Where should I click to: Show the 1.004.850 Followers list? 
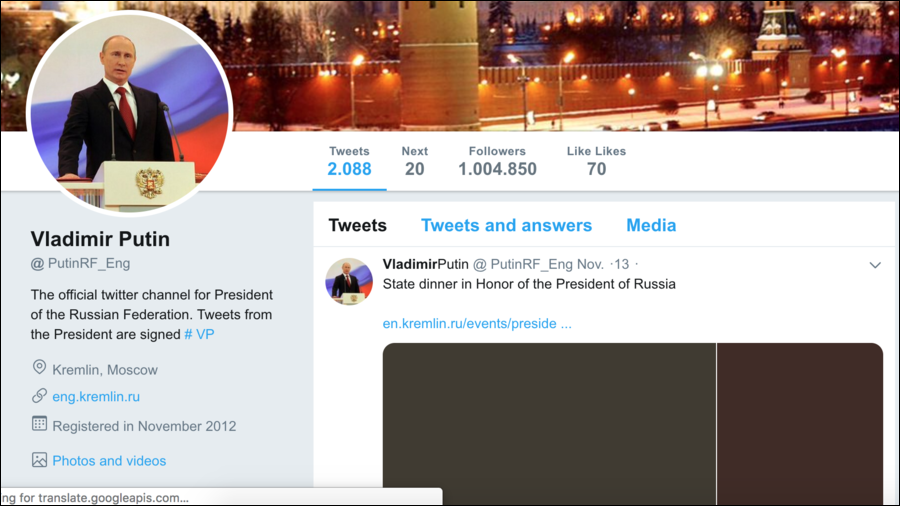coord(497,161)
